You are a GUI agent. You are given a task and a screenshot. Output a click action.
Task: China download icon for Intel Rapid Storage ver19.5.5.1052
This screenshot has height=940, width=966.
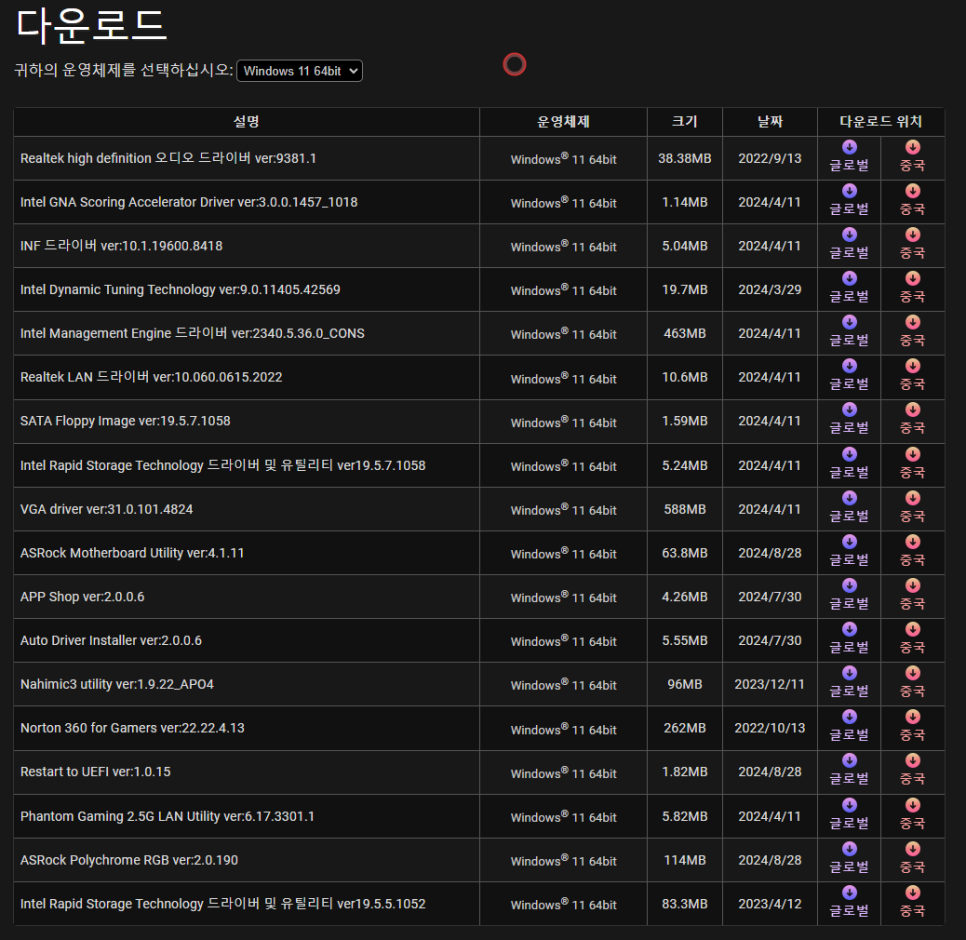912,893
